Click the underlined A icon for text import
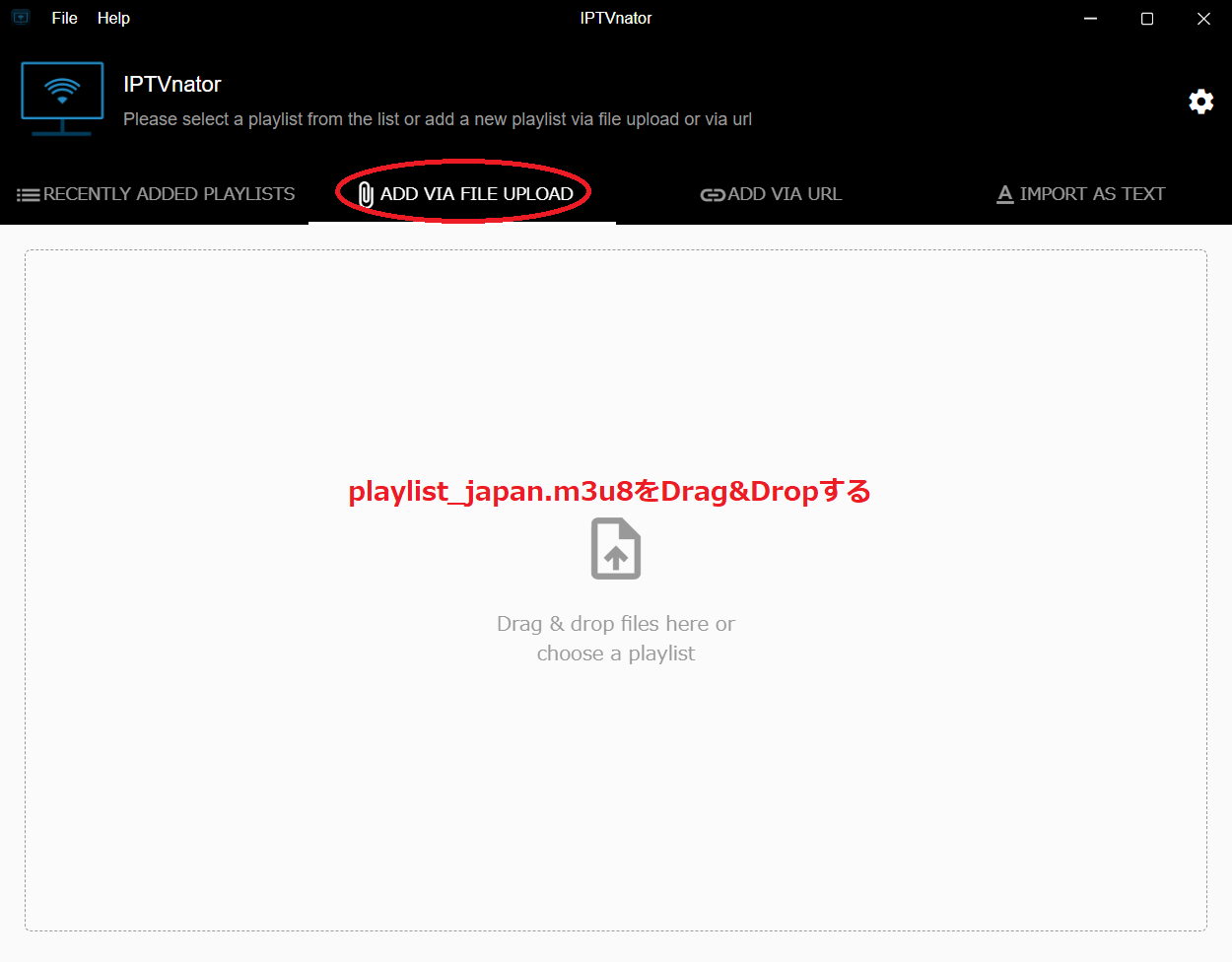1232x962 pixels. [1005, 194]
